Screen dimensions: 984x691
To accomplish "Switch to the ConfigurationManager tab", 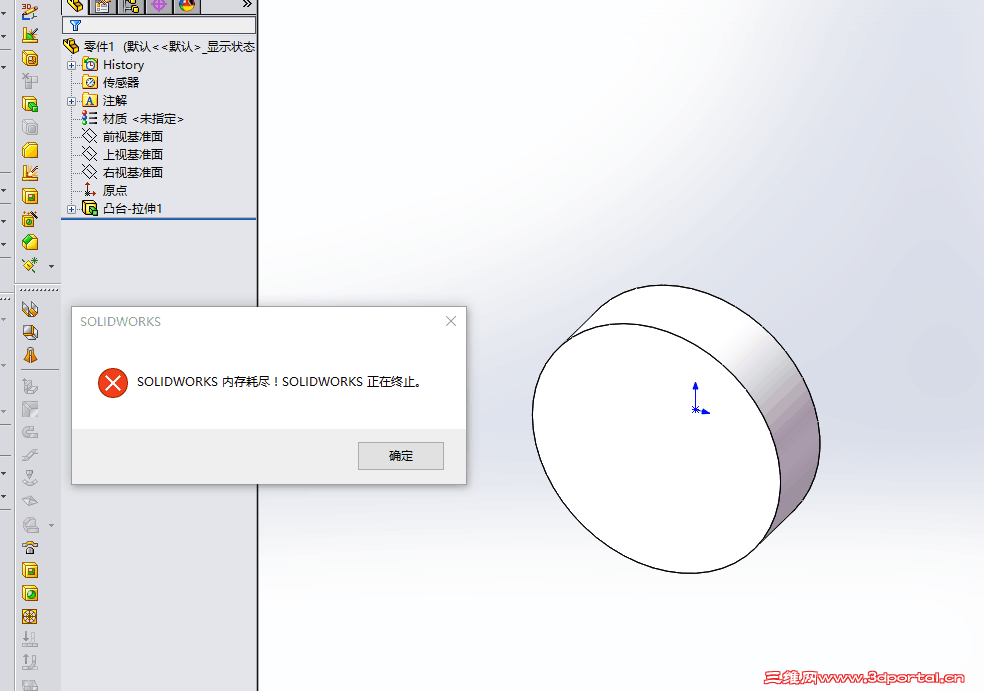I will [x=131, y=6].
